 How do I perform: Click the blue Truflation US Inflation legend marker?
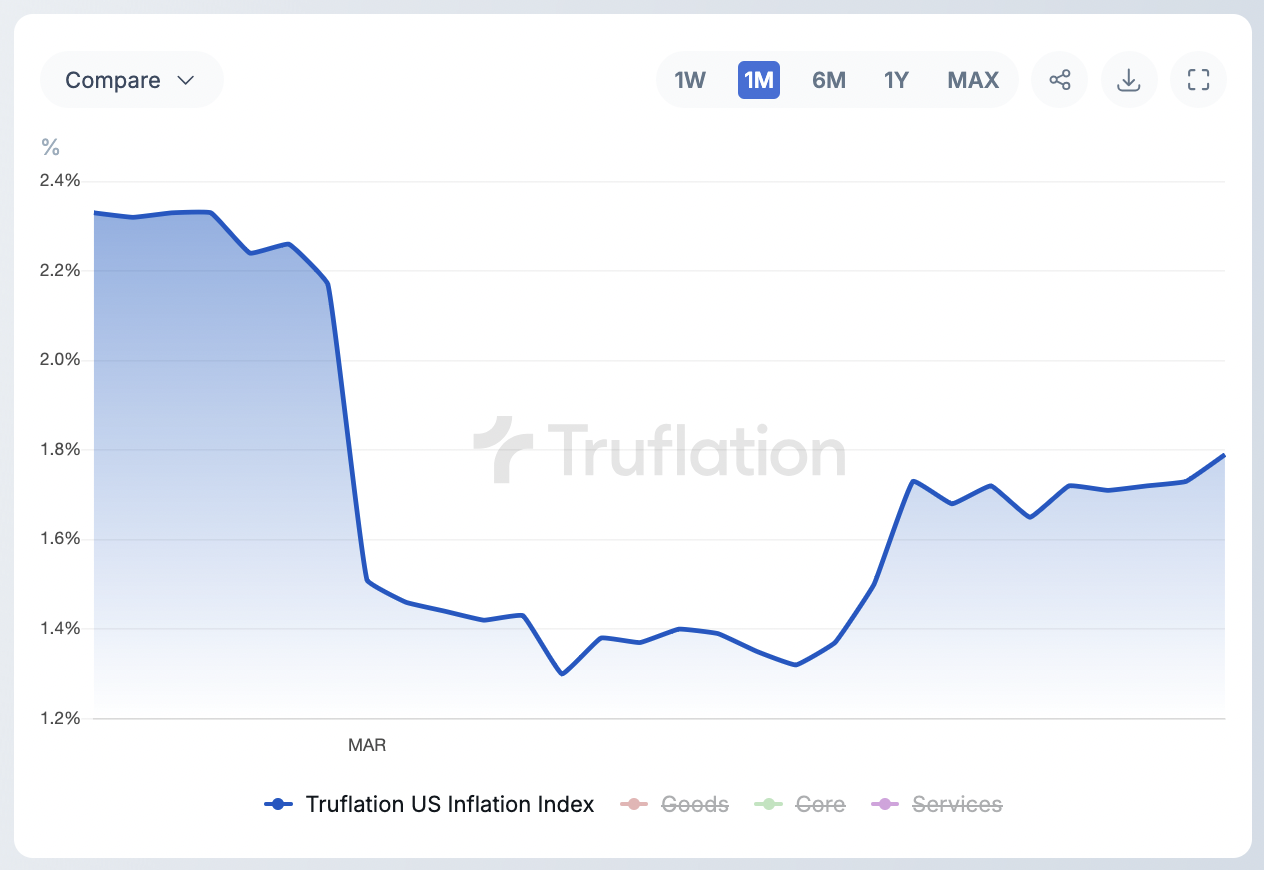tap(279, 804)
